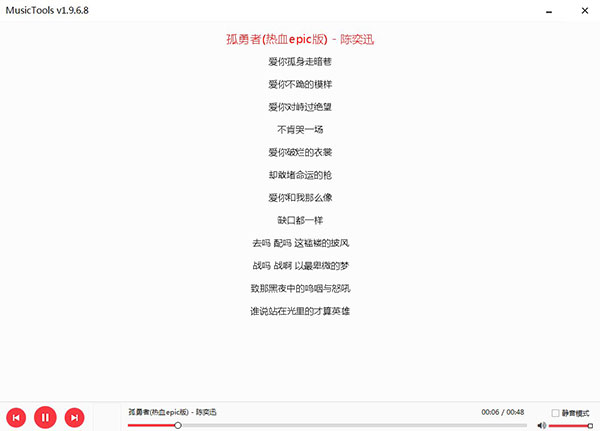Click the red song title 孤勇者(热血epic版) - 陈奕迅
The image size is (600, 431).
300,39
